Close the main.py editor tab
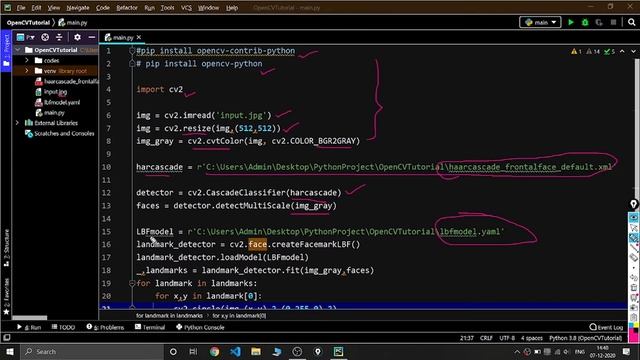The width and height of the screenshot is (640, 360). pyautogui.click(x=139, y=37)
